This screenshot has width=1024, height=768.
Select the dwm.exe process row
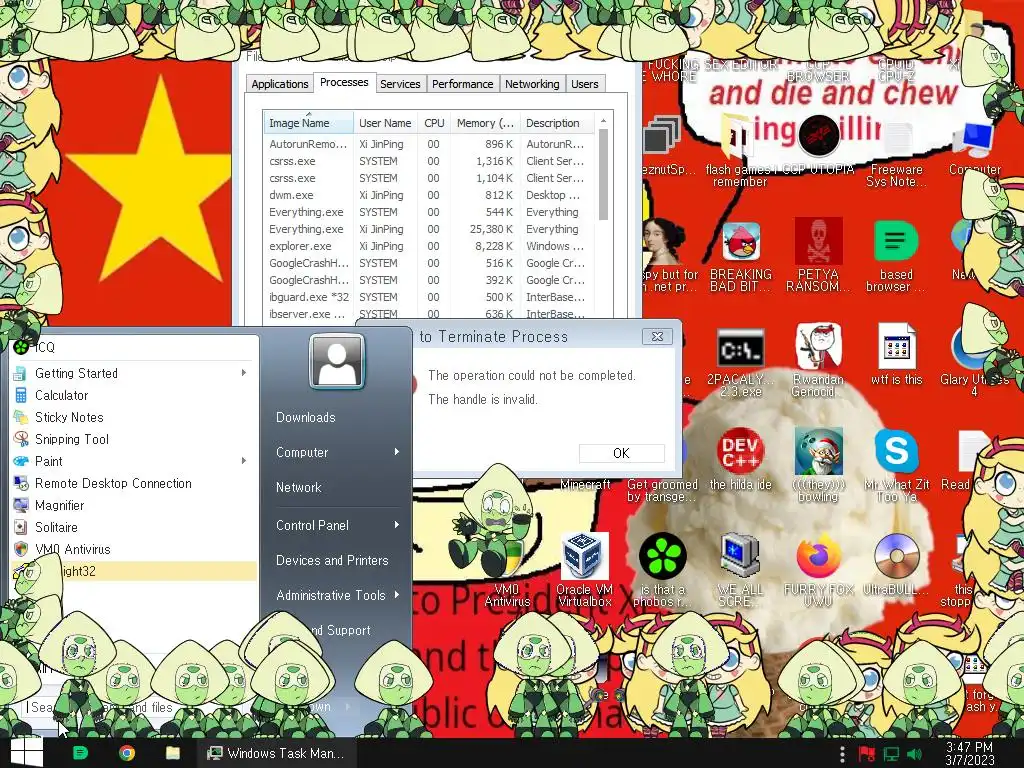tap(430, 195)
